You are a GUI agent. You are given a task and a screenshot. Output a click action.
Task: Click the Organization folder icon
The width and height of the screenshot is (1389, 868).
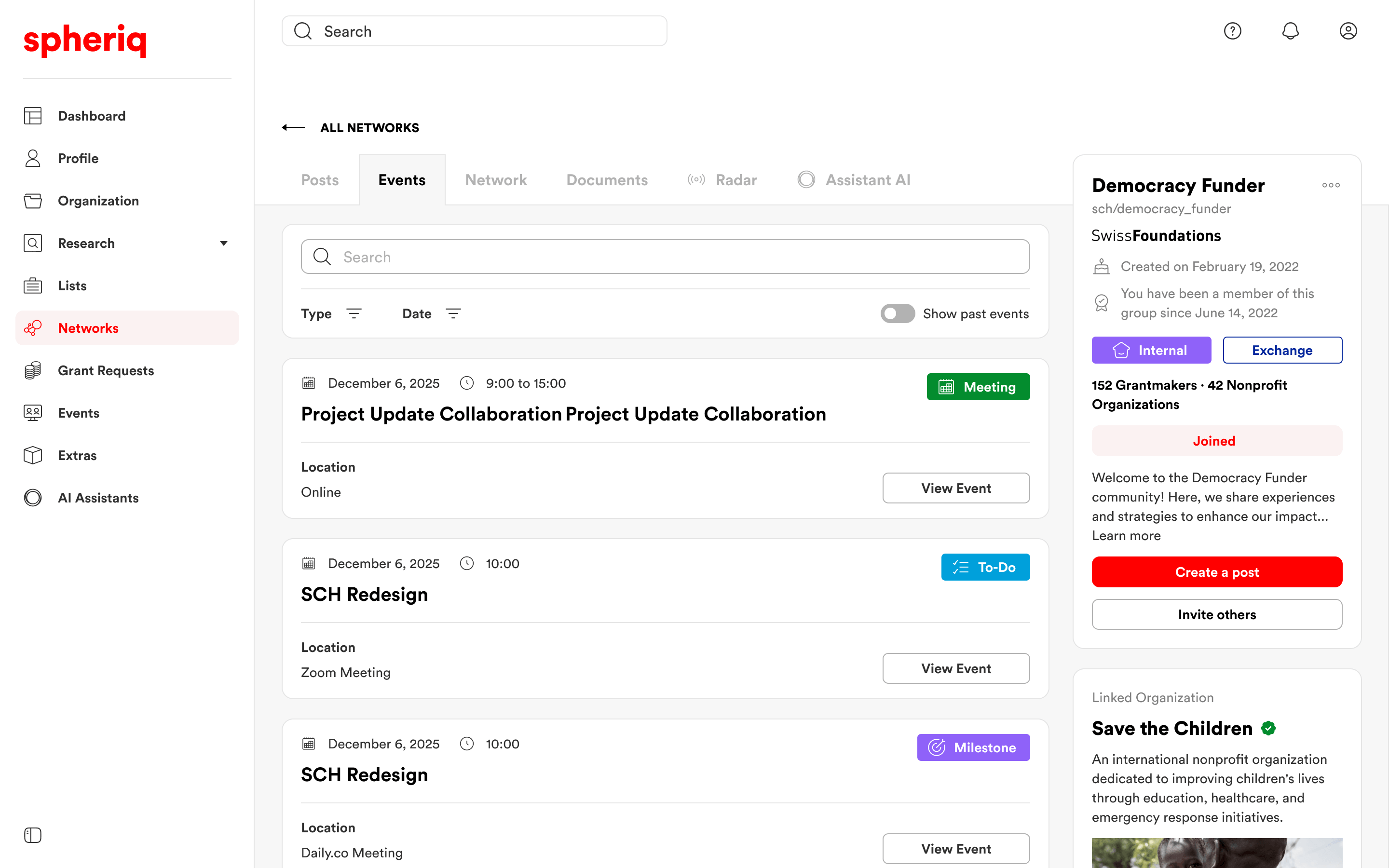click(33, 201)
